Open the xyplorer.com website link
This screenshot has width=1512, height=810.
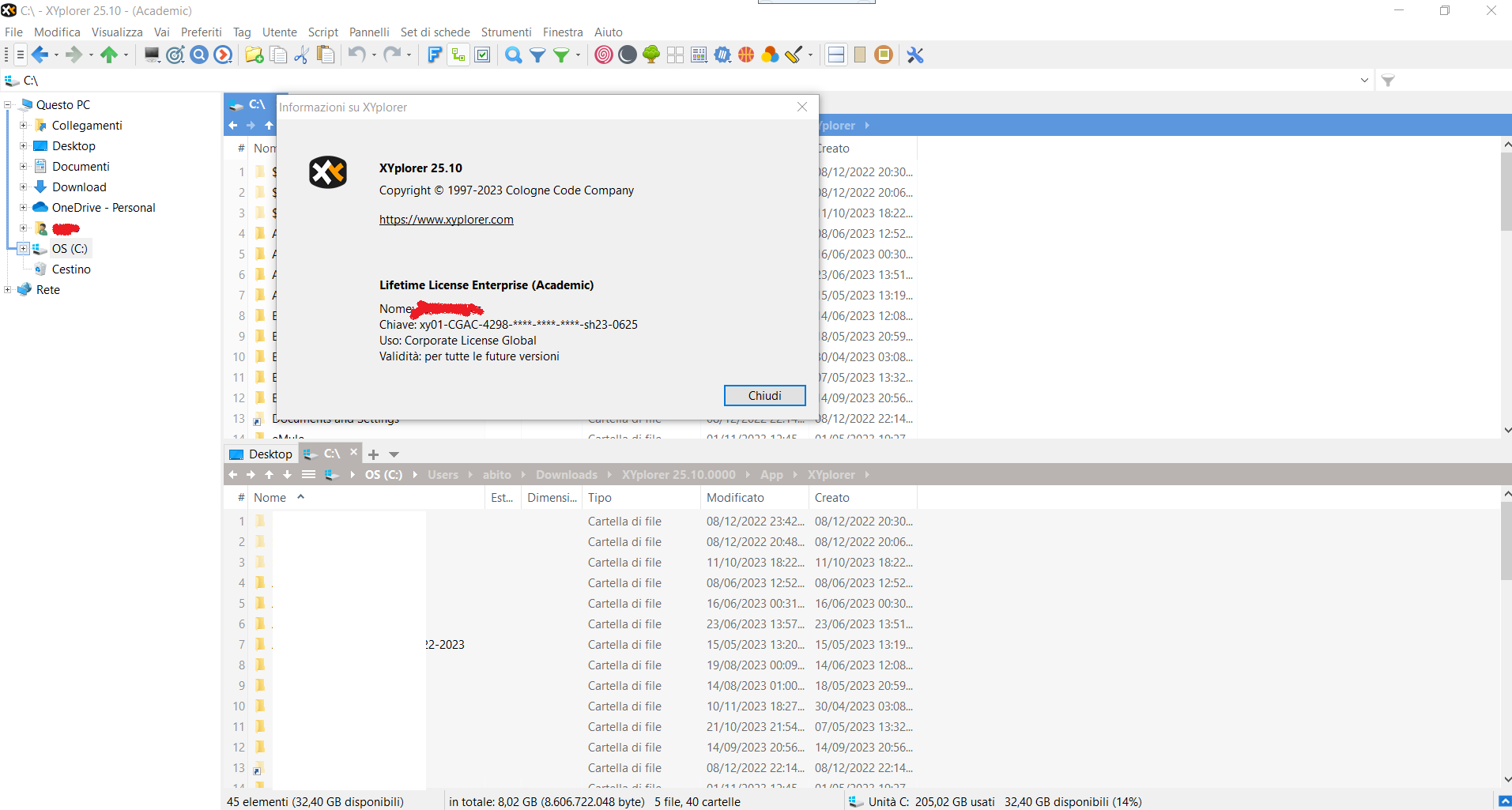[447, 220]
